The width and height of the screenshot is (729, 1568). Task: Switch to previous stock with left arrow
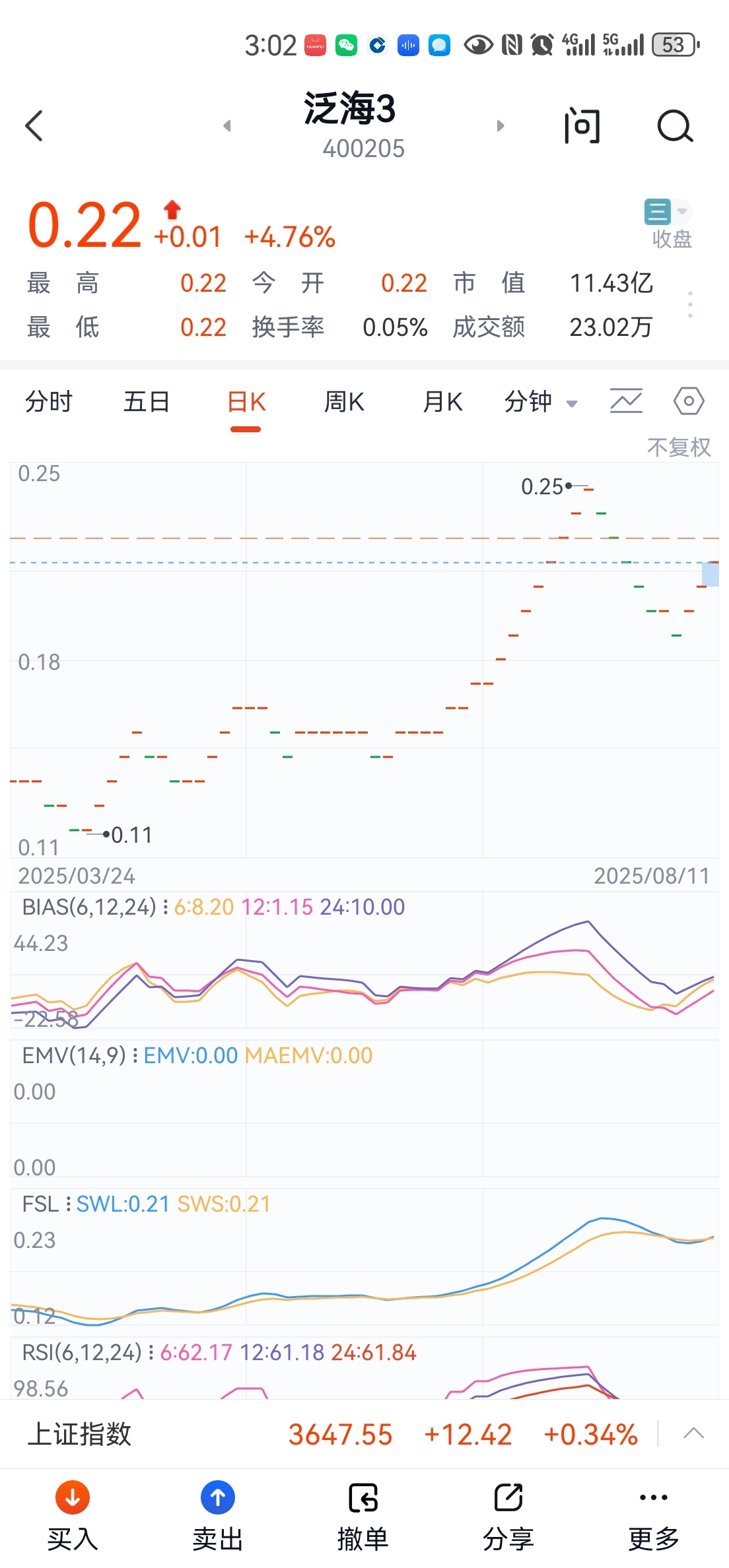point(227,125)
